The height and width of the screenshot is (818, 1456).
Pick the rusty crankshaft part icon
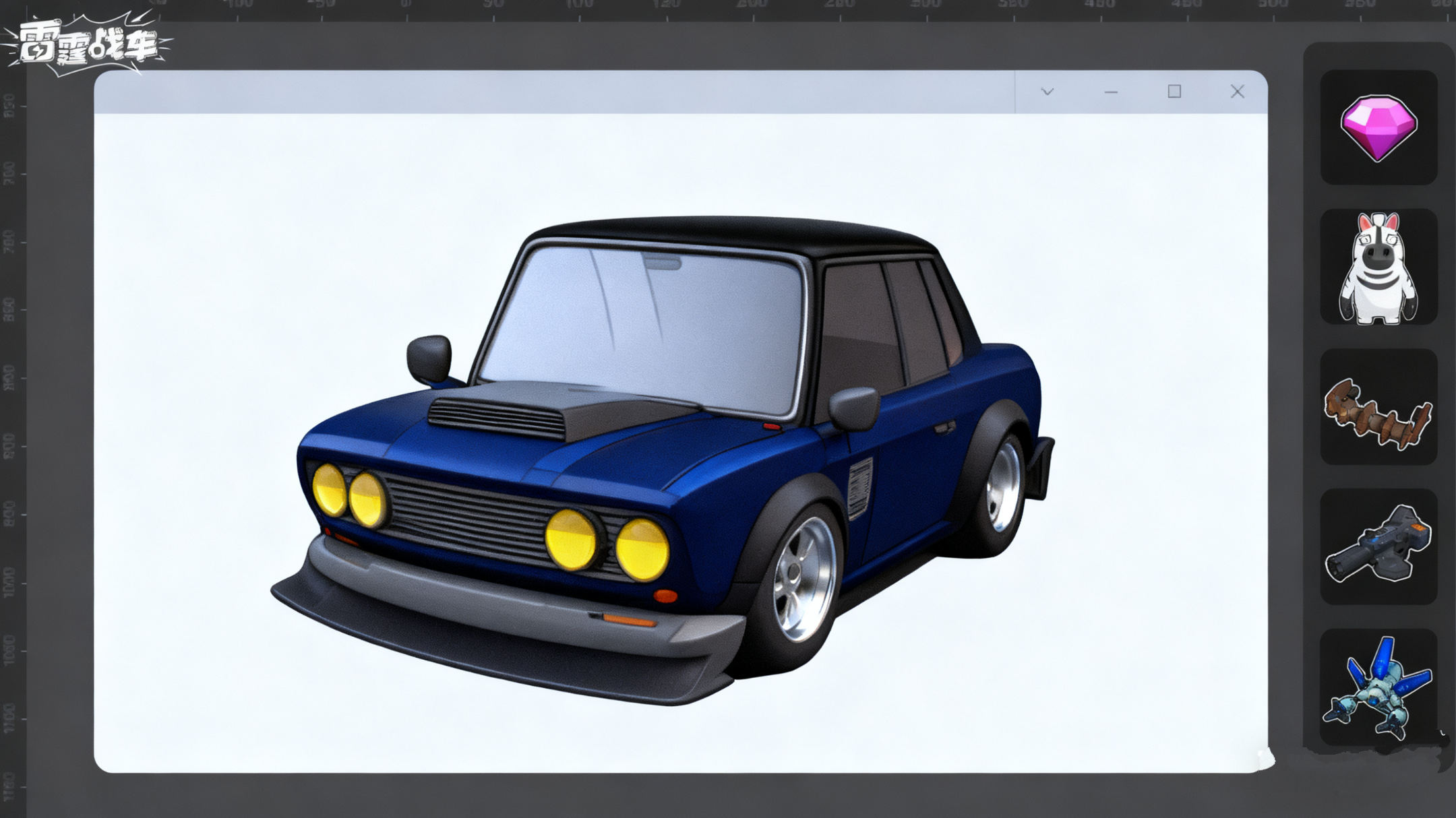click(x=1378, y=407)
